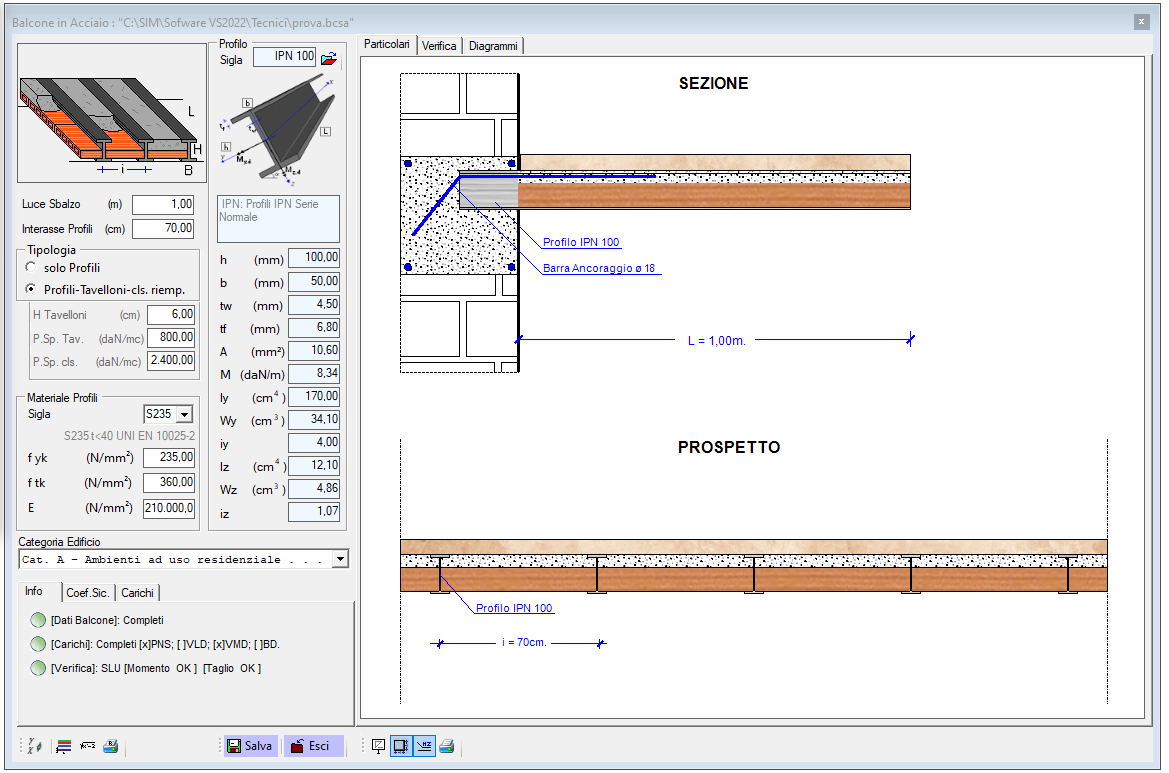Screen dimensions: 1169x773
Task: Click the green Verifica status indicator
Action: 38,668
